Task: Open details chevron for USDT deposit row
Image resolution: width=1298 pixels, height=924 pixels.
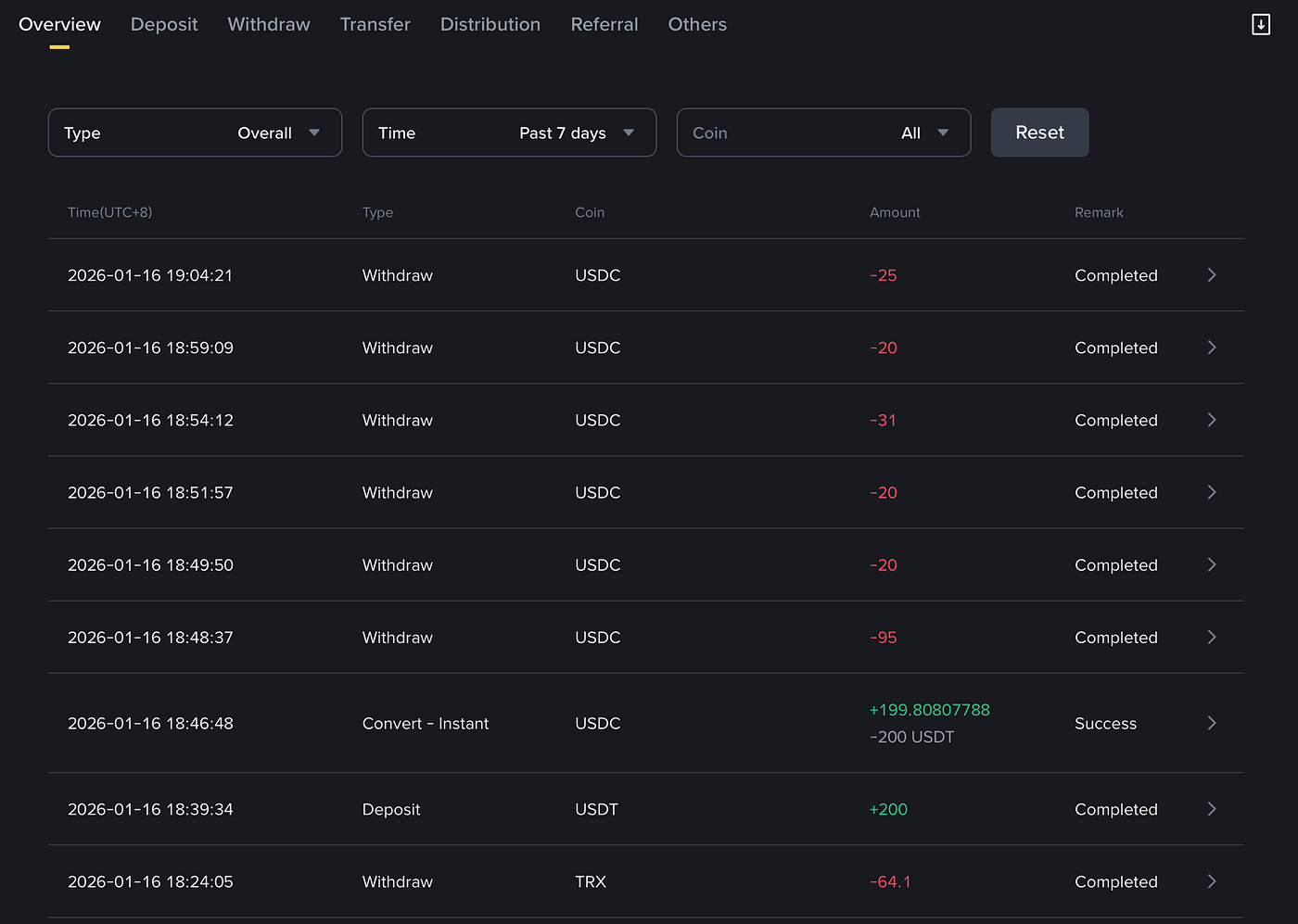Action: (1212, 809)
